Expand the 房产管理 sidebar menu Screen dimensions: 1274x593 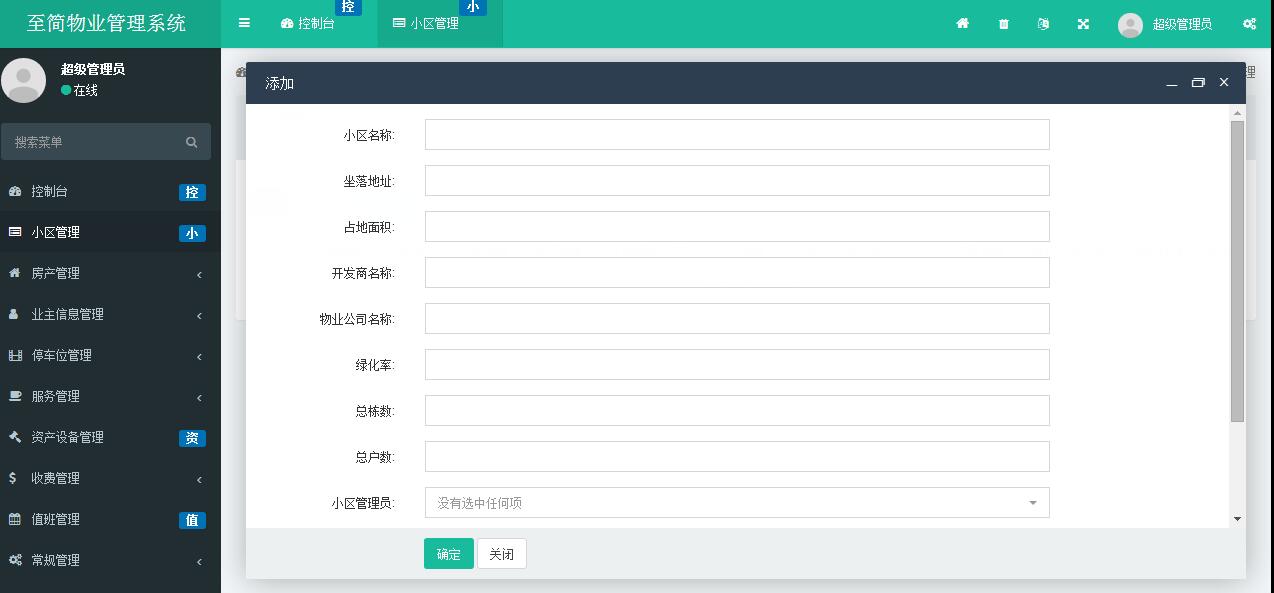pyautogui.click(x=63, y=273)
